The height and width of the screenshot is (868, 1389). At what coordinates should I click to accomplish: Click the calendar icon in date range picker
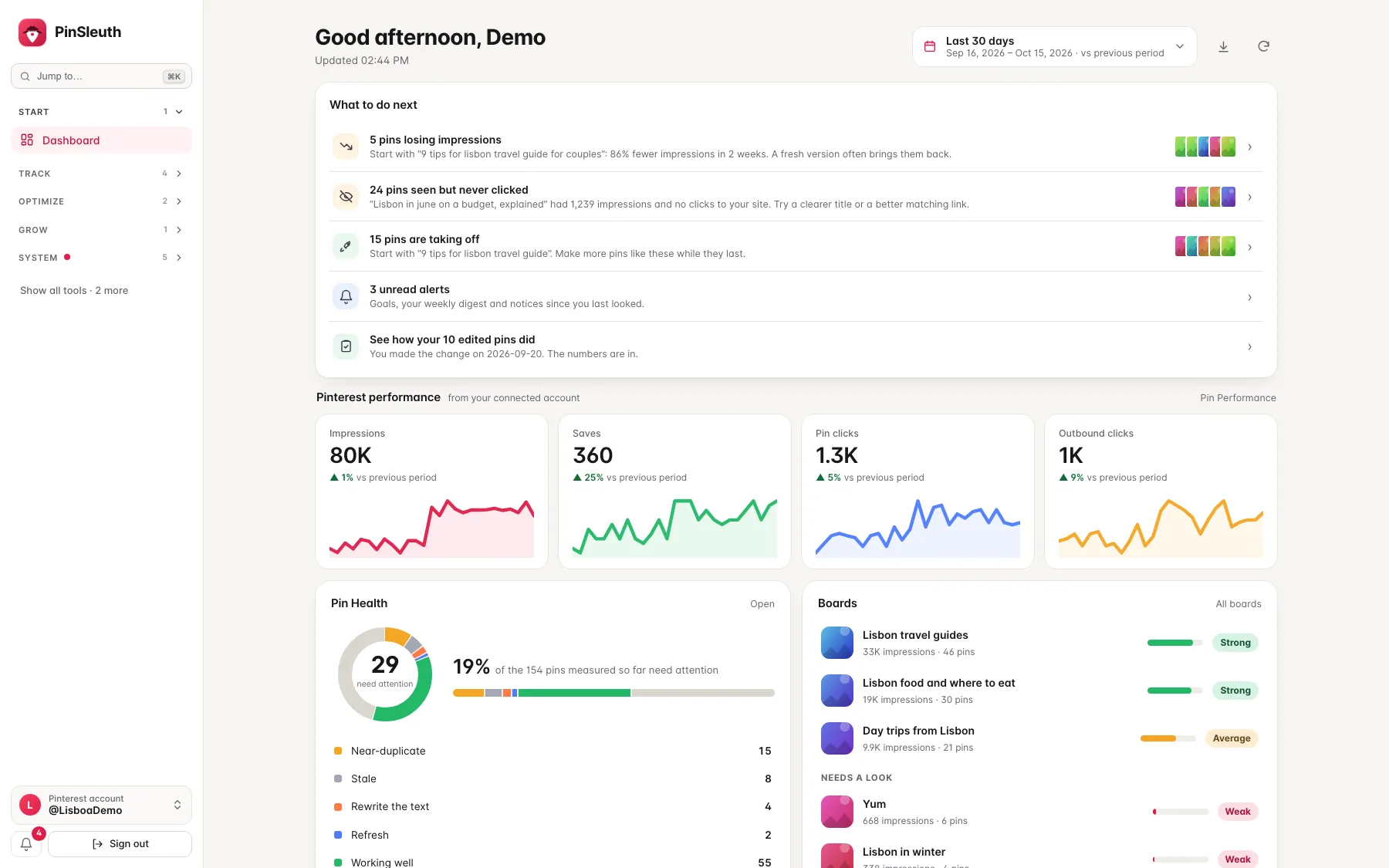(x=930, y=47)
